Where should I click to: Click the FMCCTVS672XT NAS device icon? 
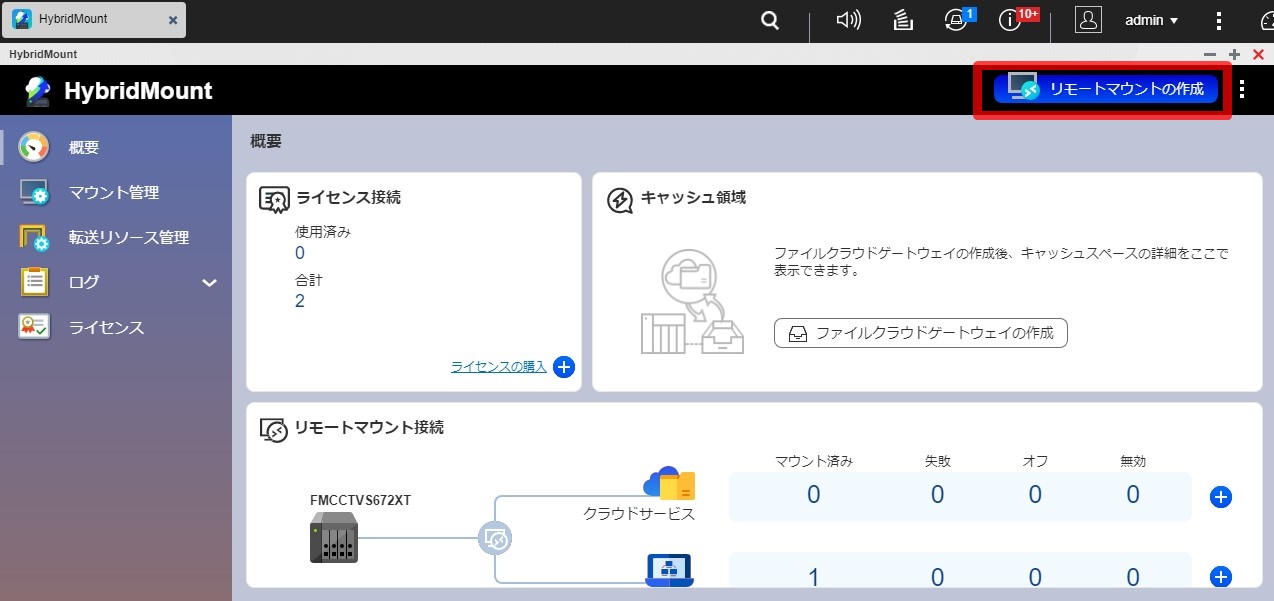pos(334,537)
